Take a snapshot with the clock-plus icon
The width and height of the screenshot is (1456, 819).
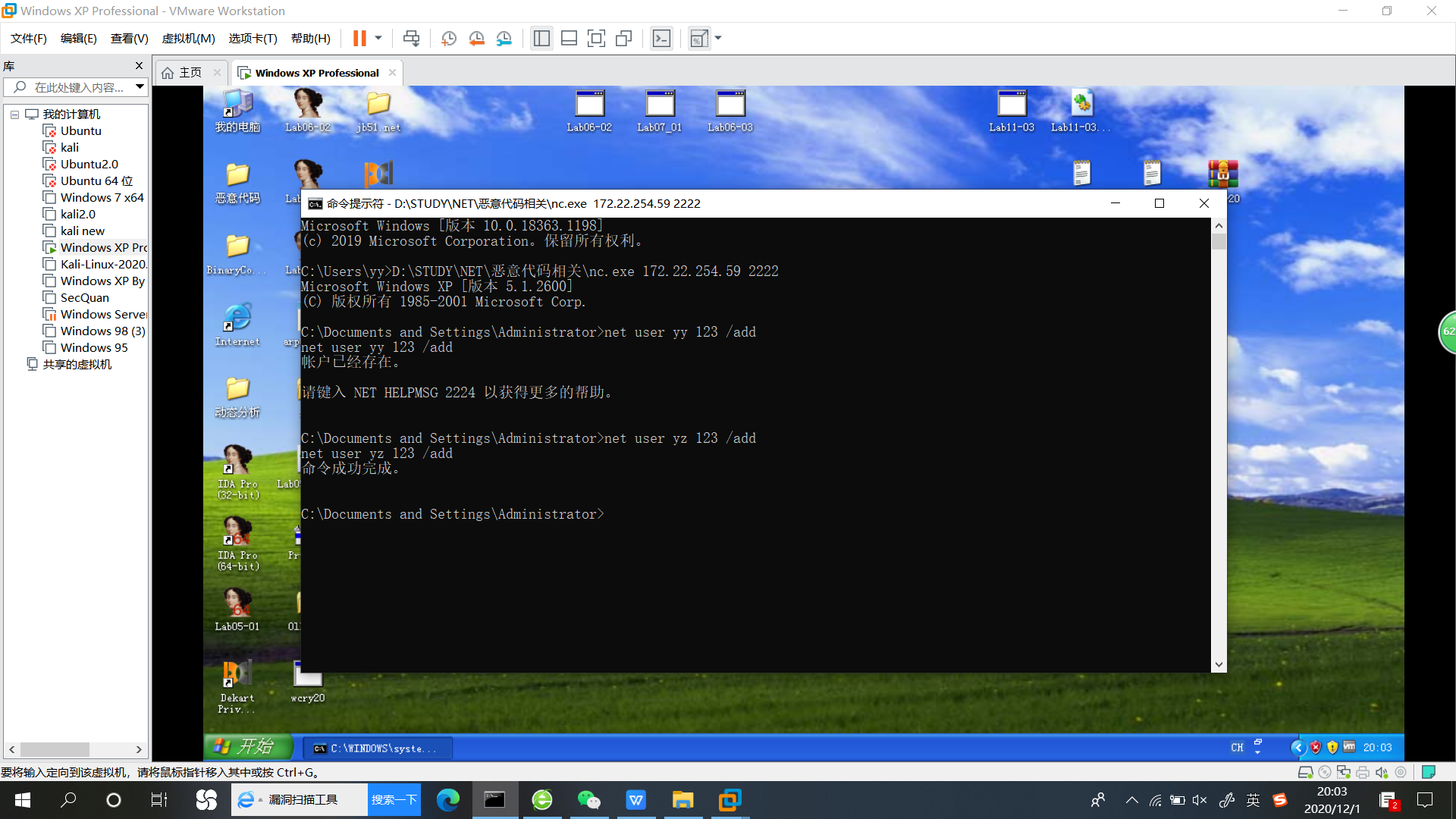tap(448, 39)
